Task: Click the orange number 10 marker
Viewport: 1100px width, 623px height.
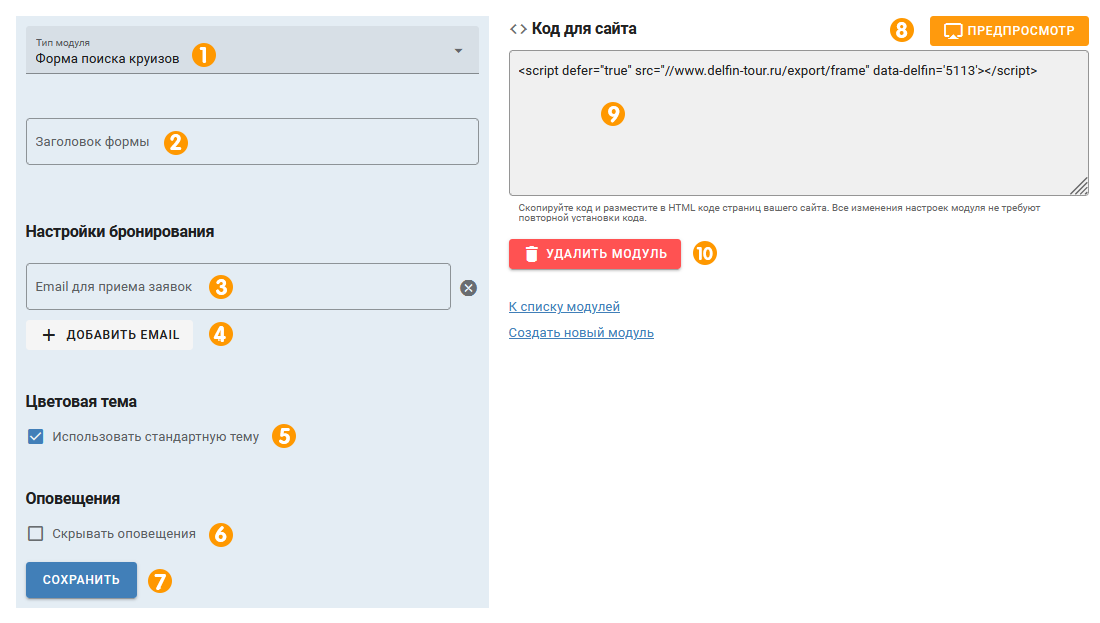Action: point(705,254)
